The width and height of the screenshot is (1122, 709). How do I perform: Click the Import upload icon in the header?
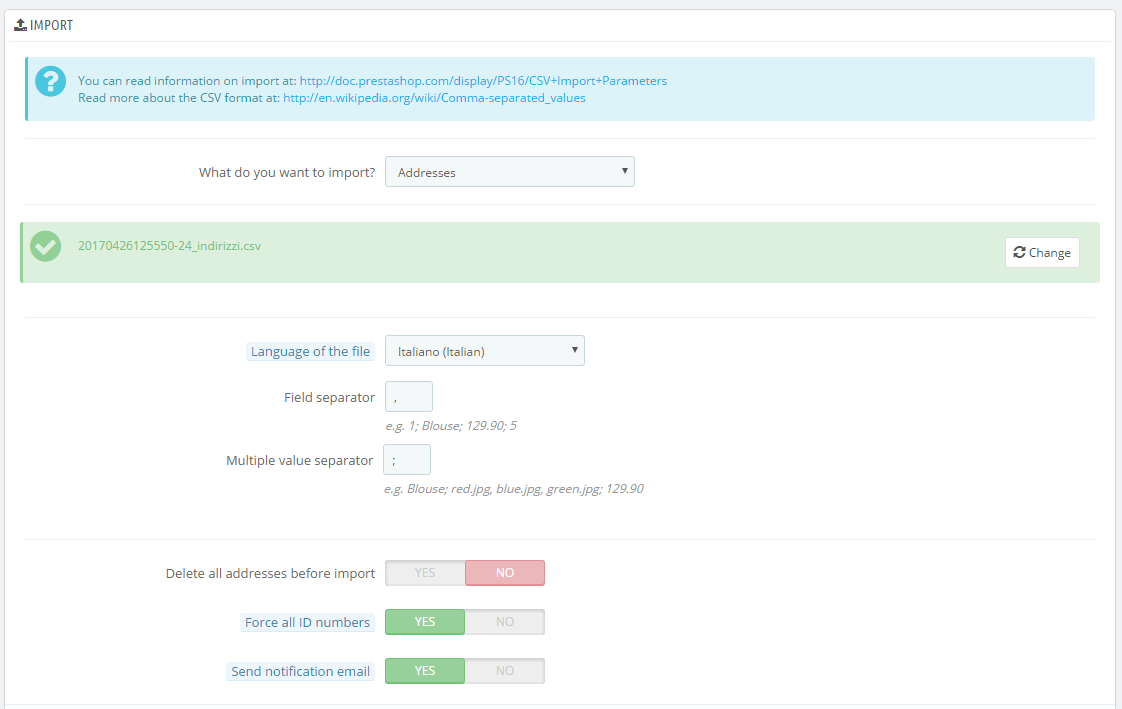pos(21,25)
